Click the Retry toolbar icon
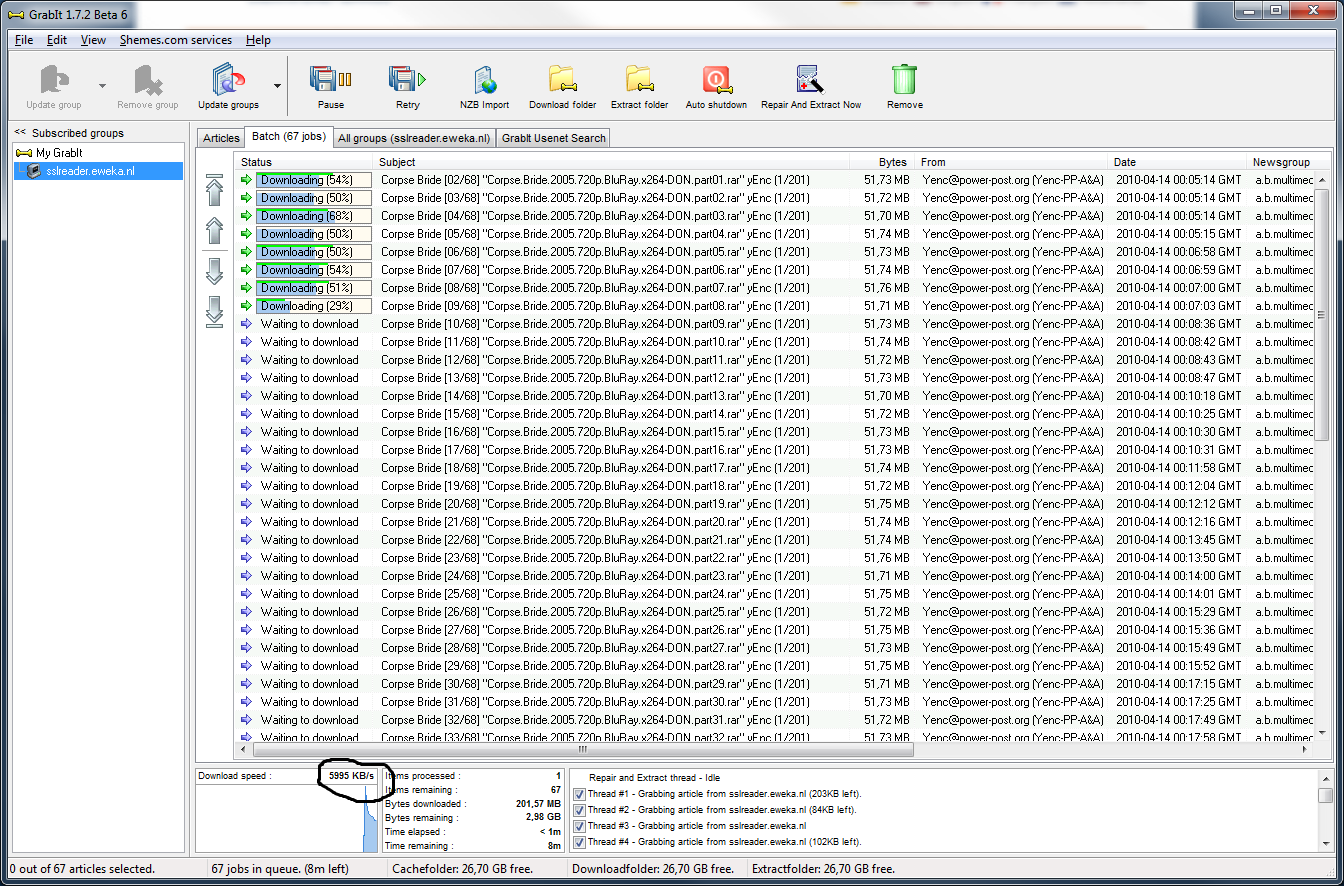This screenshot has height=886, width=1344. (407, 87)
